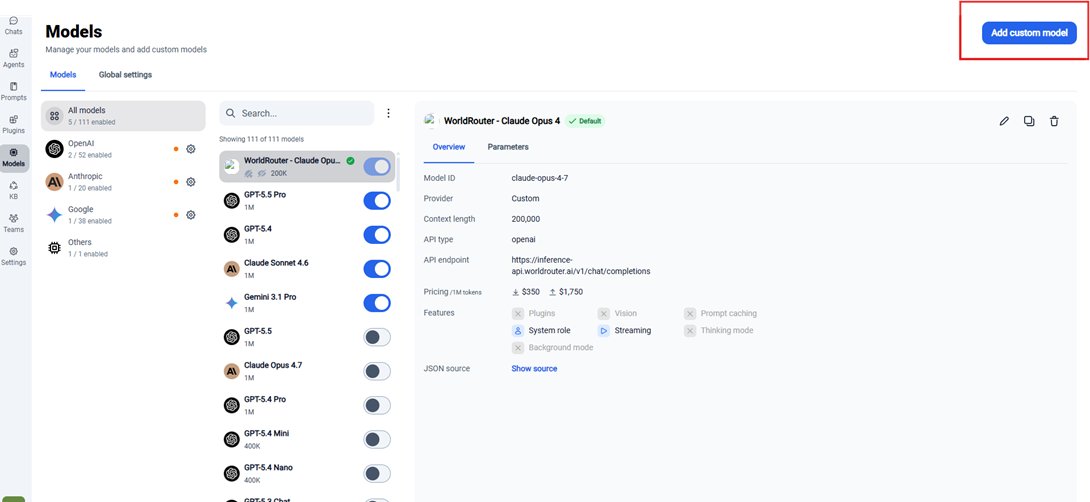Click the Show source link
1090x502 pixels.
pos(534,369)
